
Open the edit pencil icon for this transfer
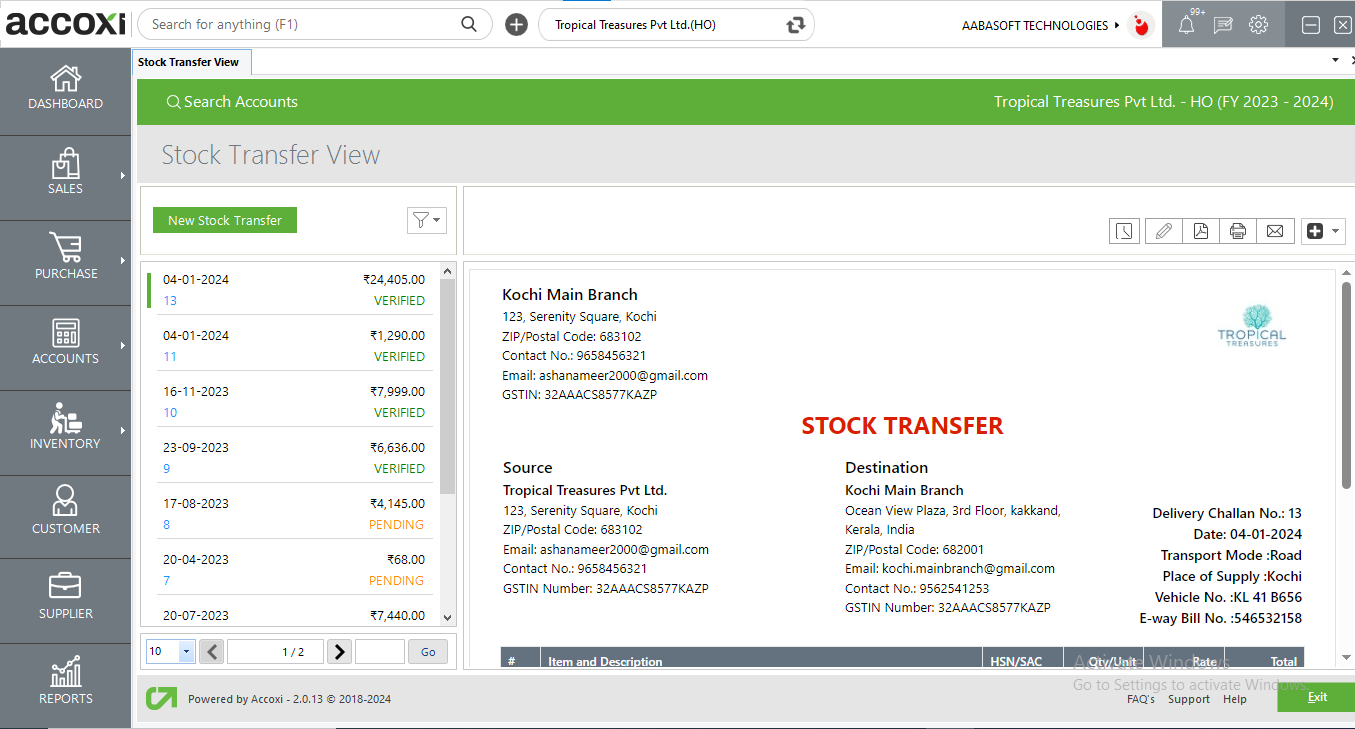pyautogui.click(x=1163, y=230)
